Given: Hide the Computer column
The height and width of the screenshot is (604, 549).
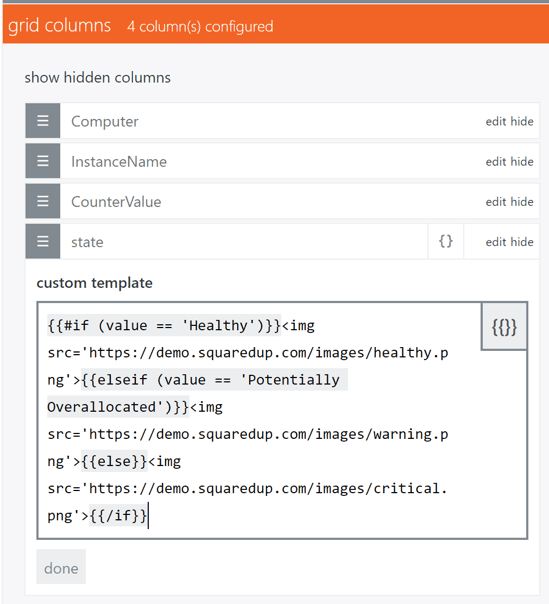Looking at the screenshot, I should pyautogui.click(x=522, y=121).
